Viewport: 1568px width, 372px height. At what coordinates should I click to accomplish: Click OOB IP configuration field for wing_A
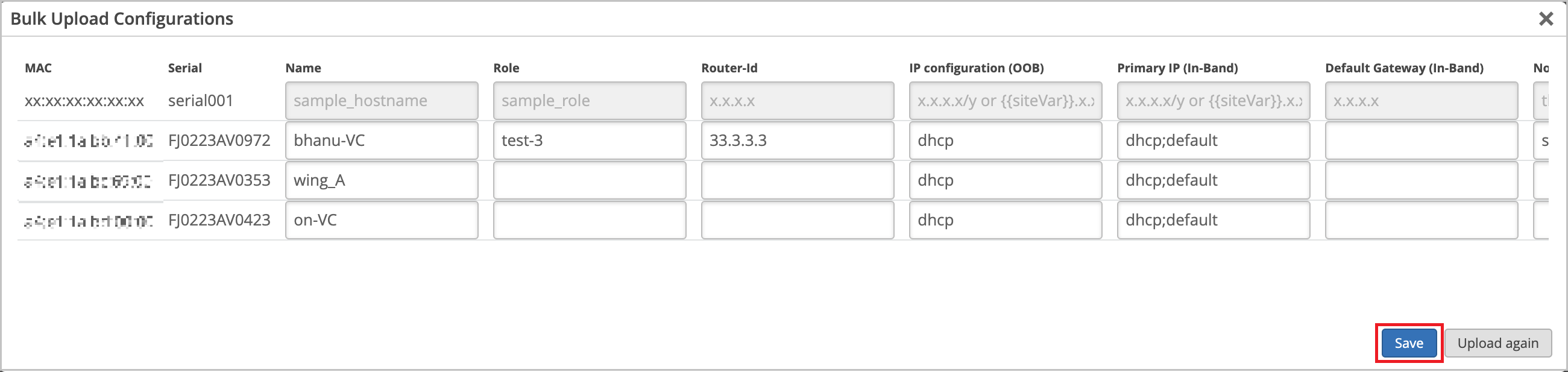click(1005, 180)
